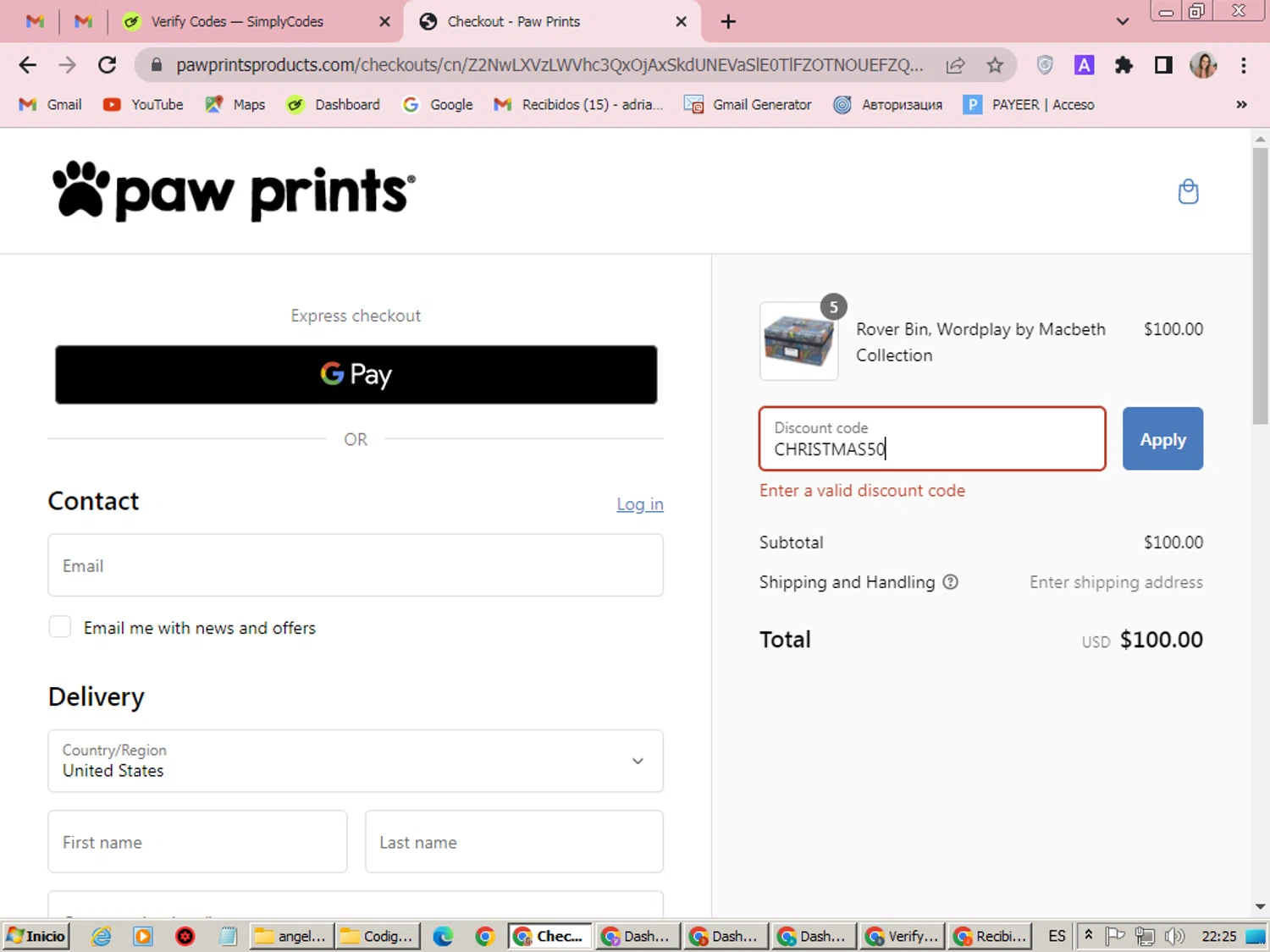Switch to the Recibi... Chrome taskbar window
This screenshot has width=1270, height=952.
pos(990,936)
